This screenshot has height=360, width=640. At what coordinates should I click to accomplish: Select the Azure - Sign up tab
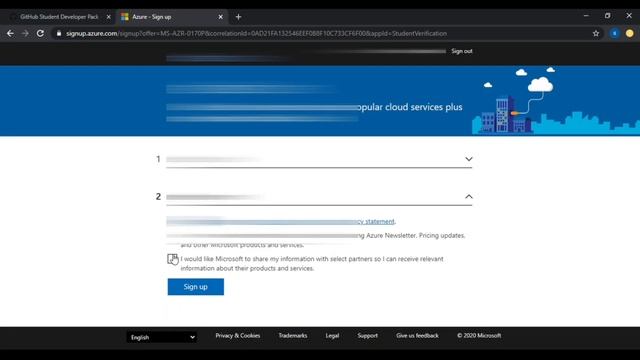tap(171, 17)
